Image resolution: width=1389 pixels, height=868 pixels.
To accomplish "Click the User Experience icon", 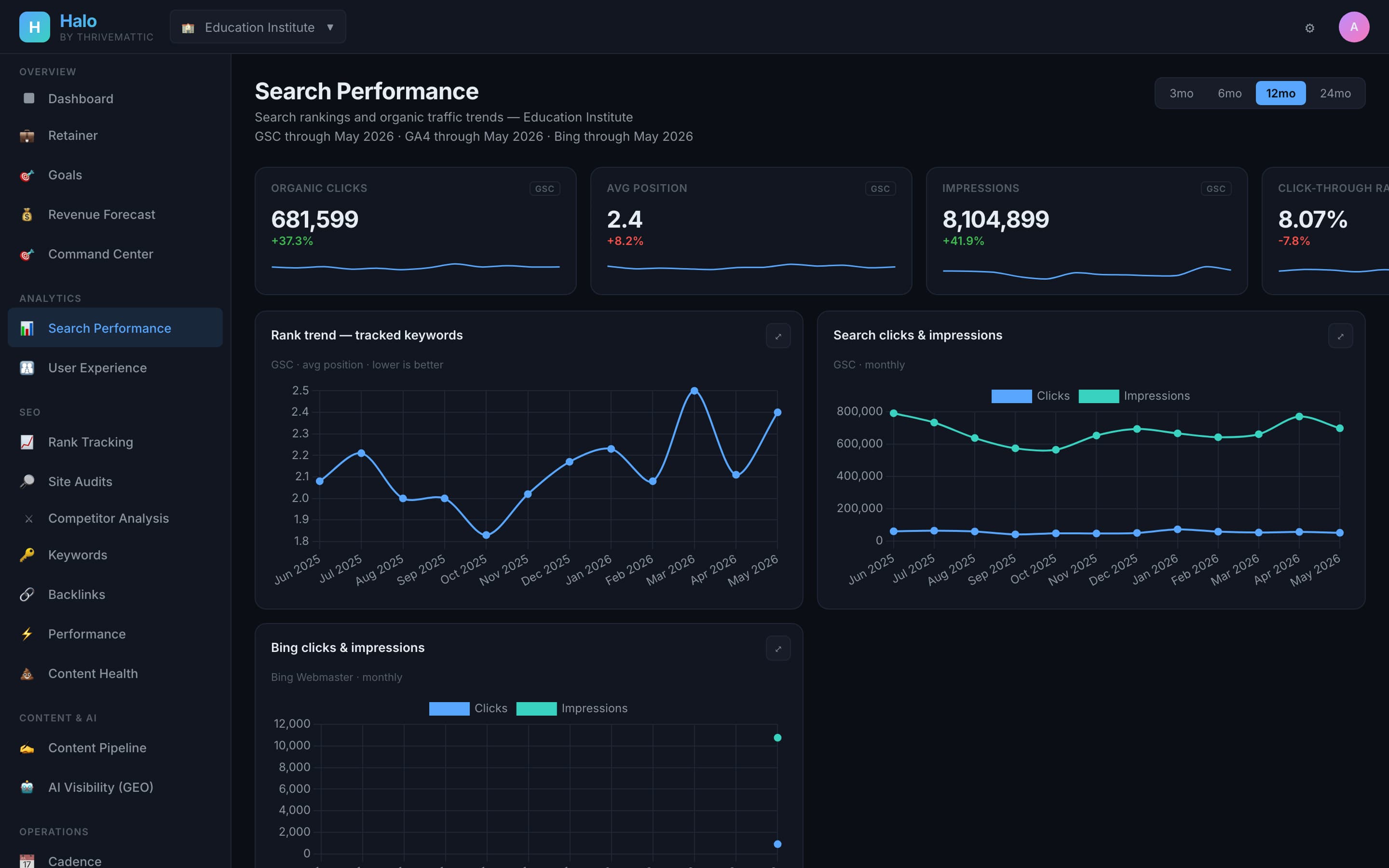I will 27,368.
